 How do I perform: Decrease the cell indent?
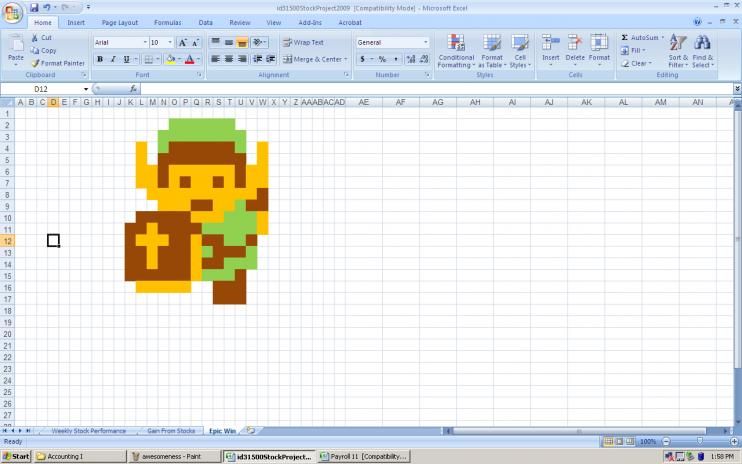point(258,59)
